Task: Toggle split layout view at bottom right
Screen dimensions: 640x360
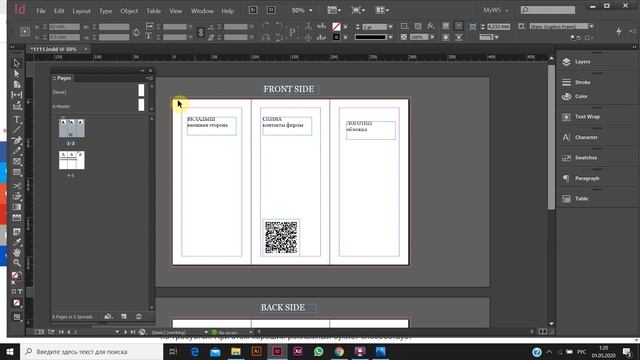Action: [542, 331]
